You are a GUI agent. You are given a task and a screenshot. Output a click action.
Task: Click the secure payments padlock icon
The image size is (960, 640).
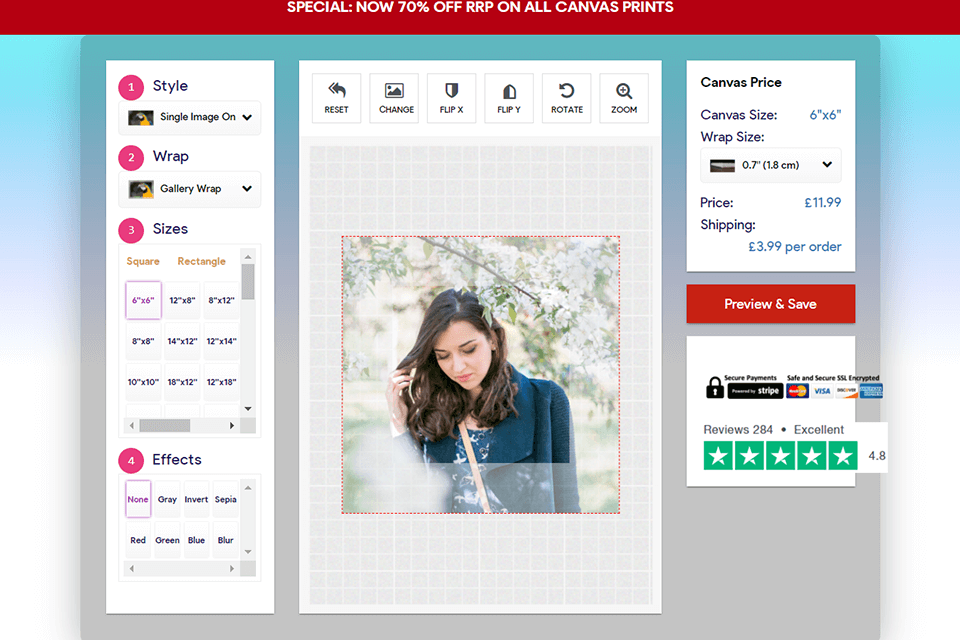coord(714,388)
